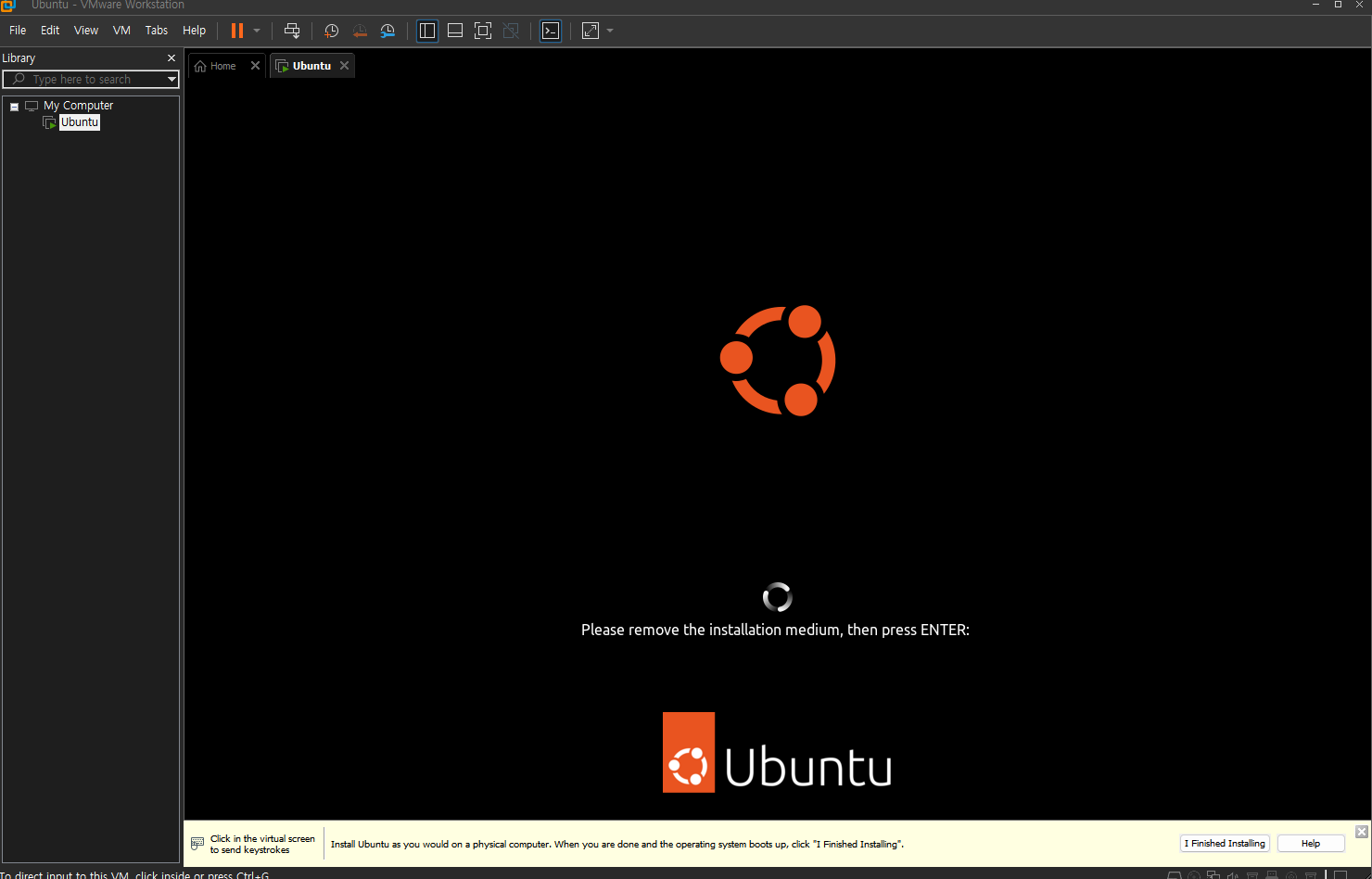Open the power options dropdown arrow beside pause
1372x879 pixels.
click(x=257, y=31)
